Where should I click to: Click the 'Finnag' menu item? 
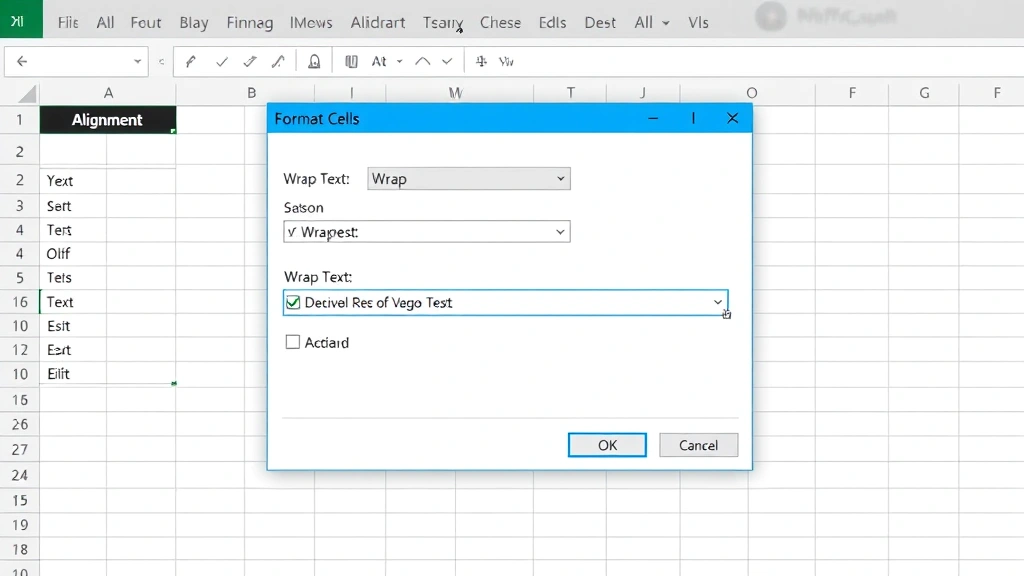click(x=249, y=22)
